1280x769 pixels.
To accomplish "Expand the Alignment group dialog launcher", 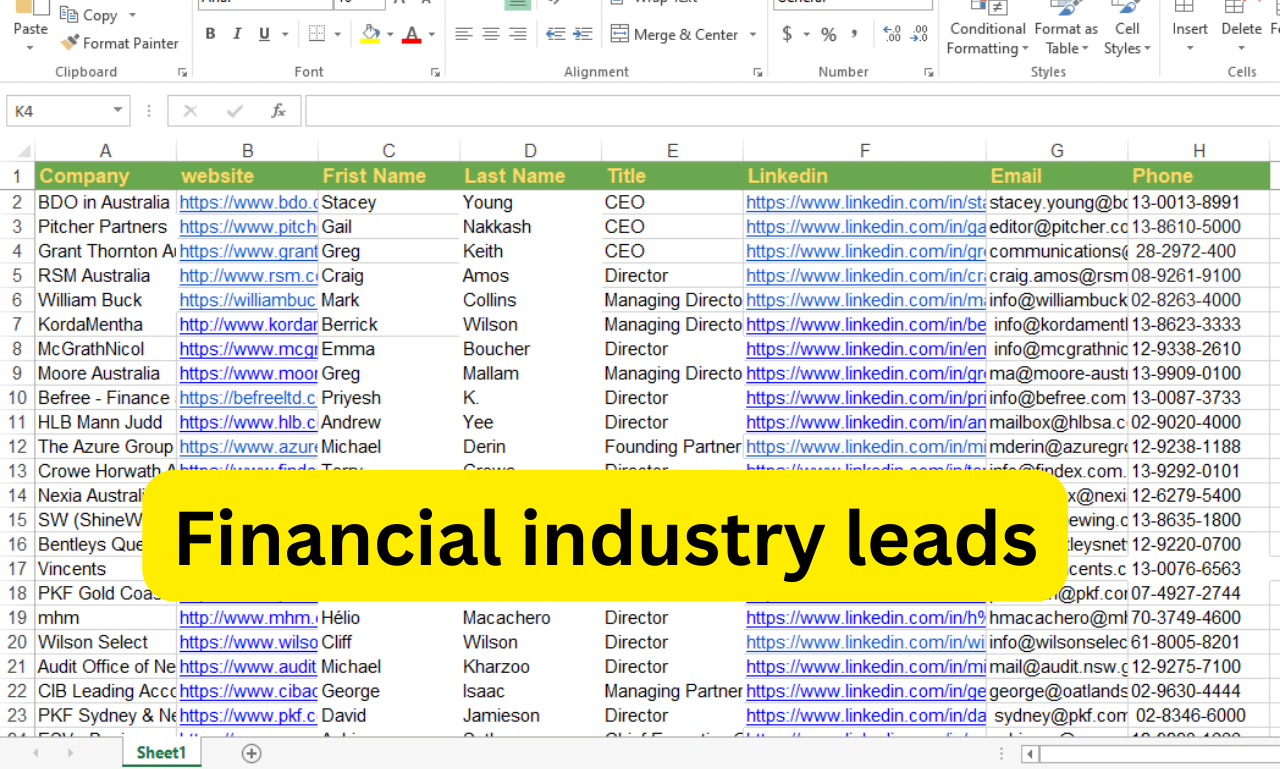I will click(758, 72).
